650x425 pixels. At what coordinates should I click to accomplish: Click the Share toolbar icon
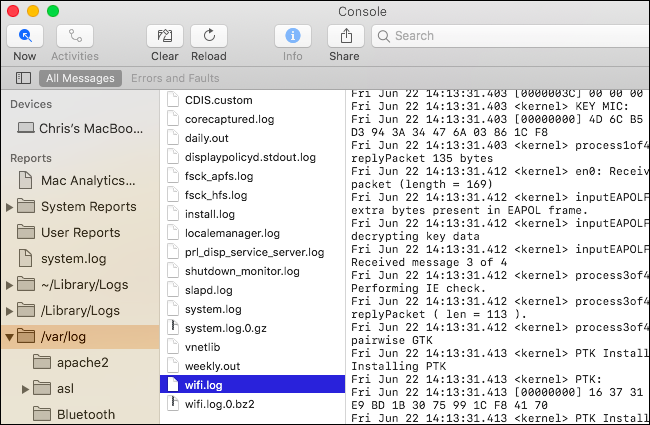pyautogui.click(x=345, y=36)
